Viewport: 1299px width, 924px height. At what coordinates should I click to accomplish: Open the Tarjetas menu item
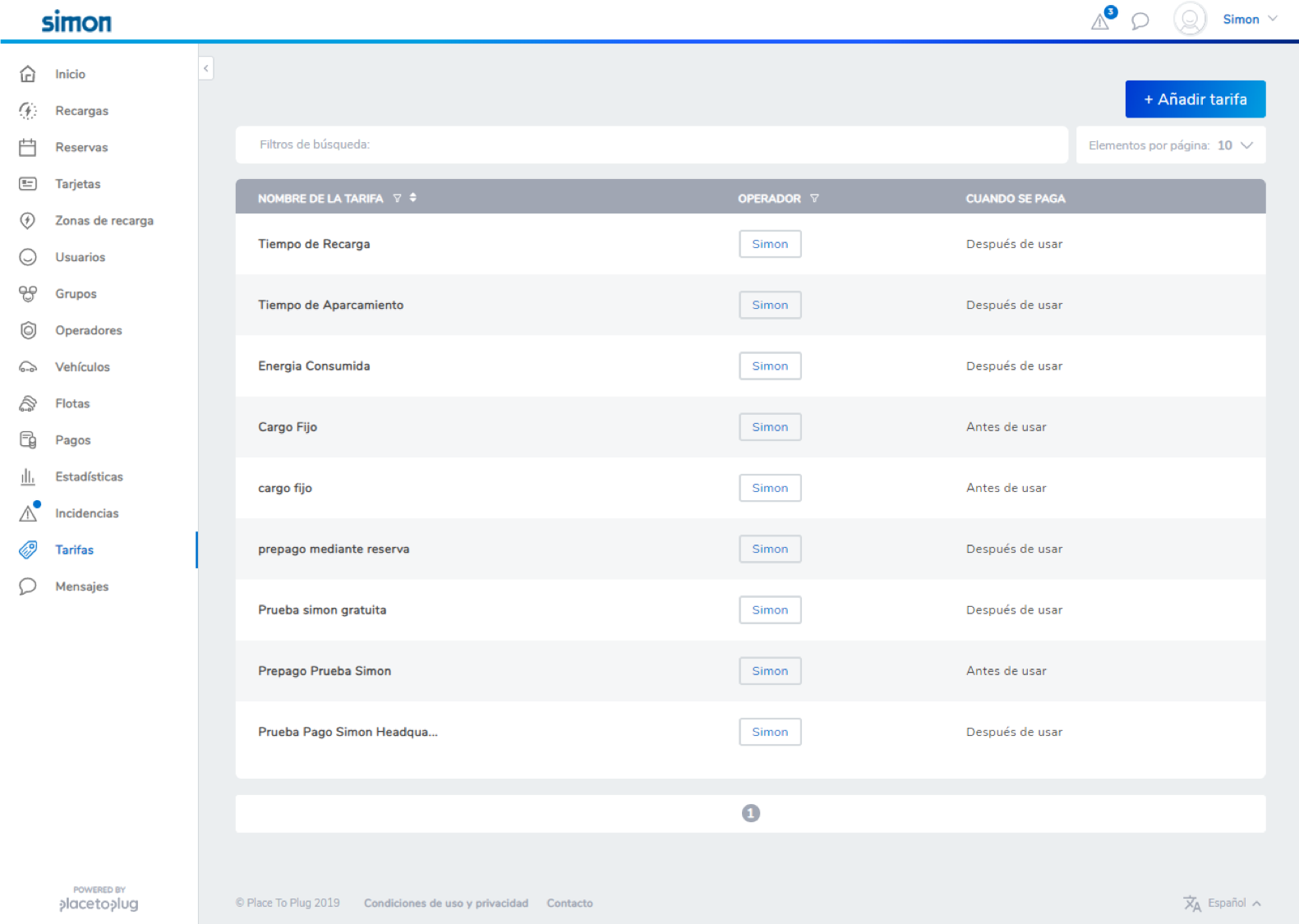(78, 184)
